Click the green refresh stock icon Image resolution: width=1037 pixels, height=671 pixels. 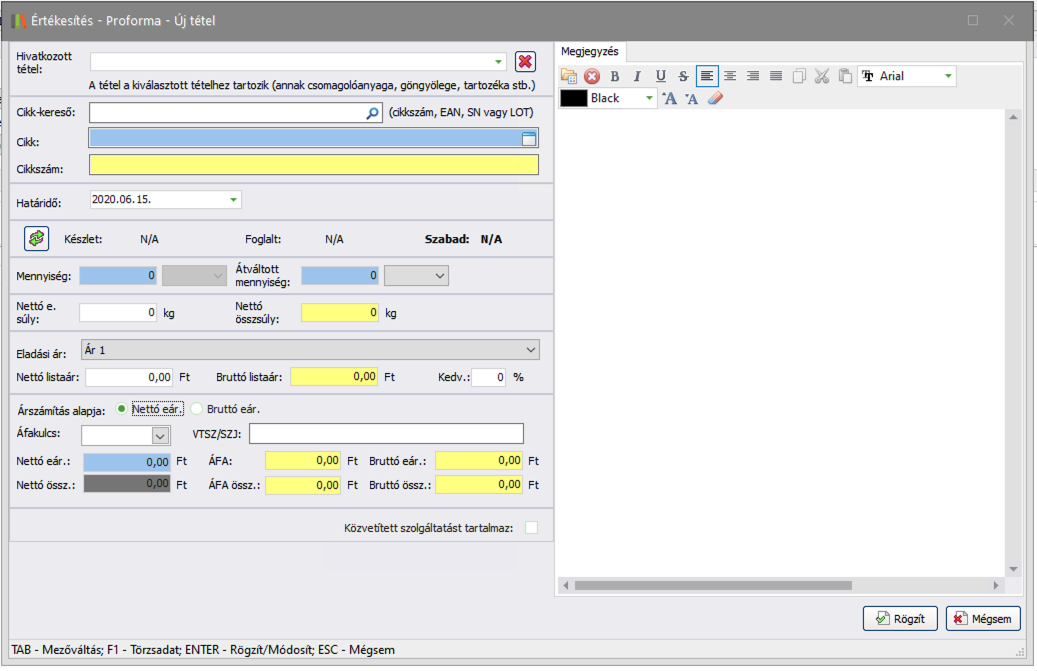pyautogui.click(x=37, y=239)
